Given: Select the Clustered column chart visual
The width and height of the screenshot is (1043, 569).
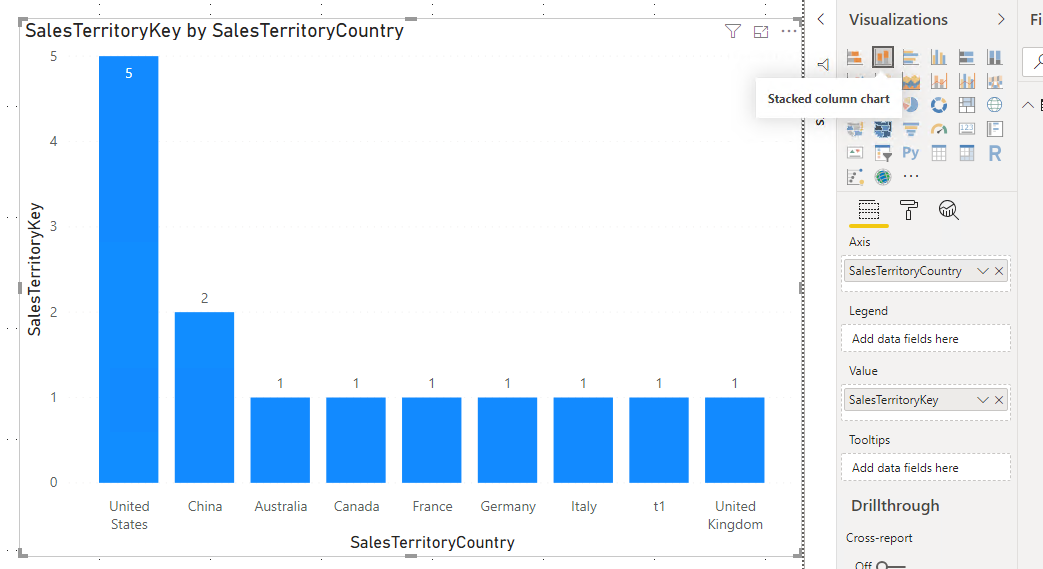Looking at the screenshot, I should tap(939, 57).
